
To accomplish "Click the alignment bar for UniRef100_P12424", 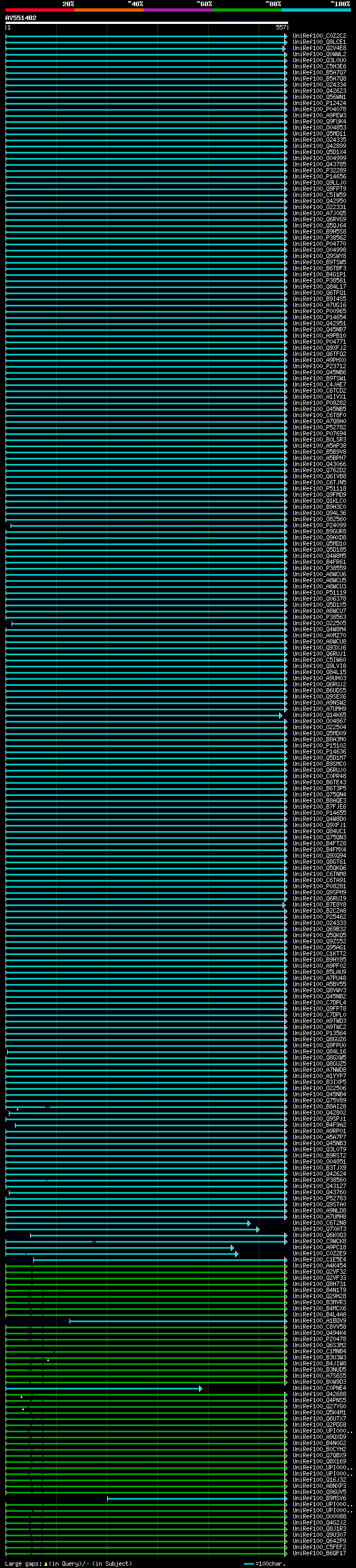I will 146,103.
